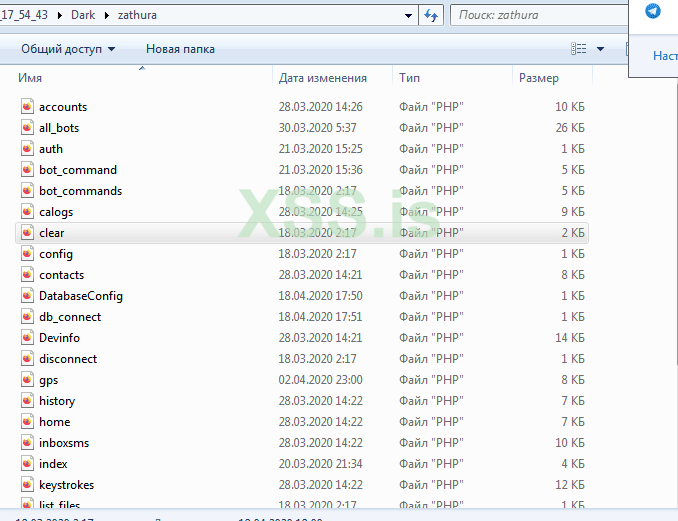Image resolution: width=678 pixels, height=521 pixels.
Task: Click the contacts PHP file icon
Action: [x=27, y=275]
